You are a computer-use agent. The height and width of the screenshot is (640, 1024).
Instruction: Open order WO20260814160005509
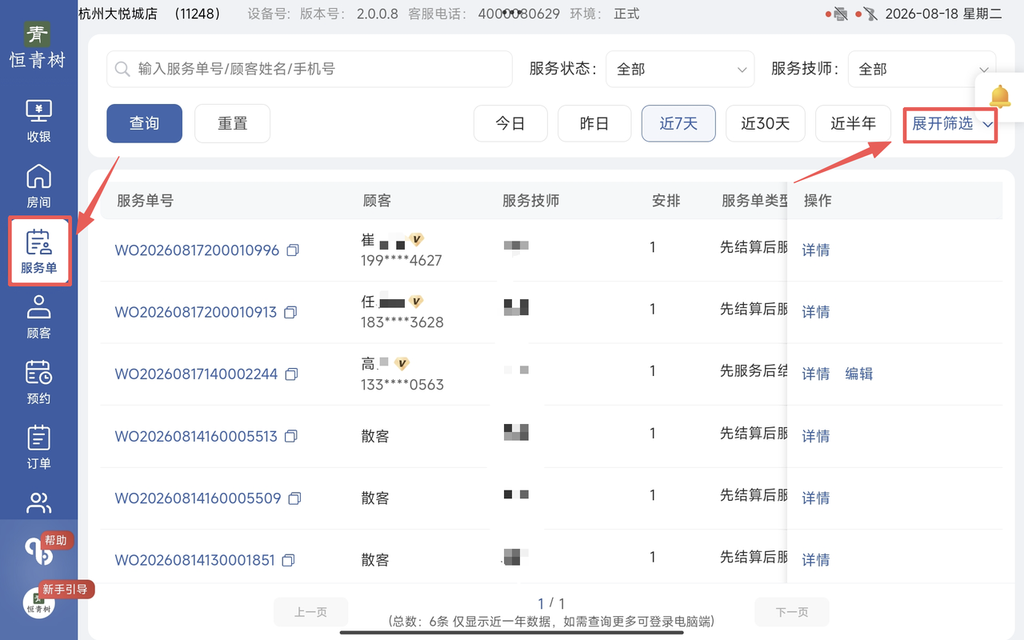198,498
